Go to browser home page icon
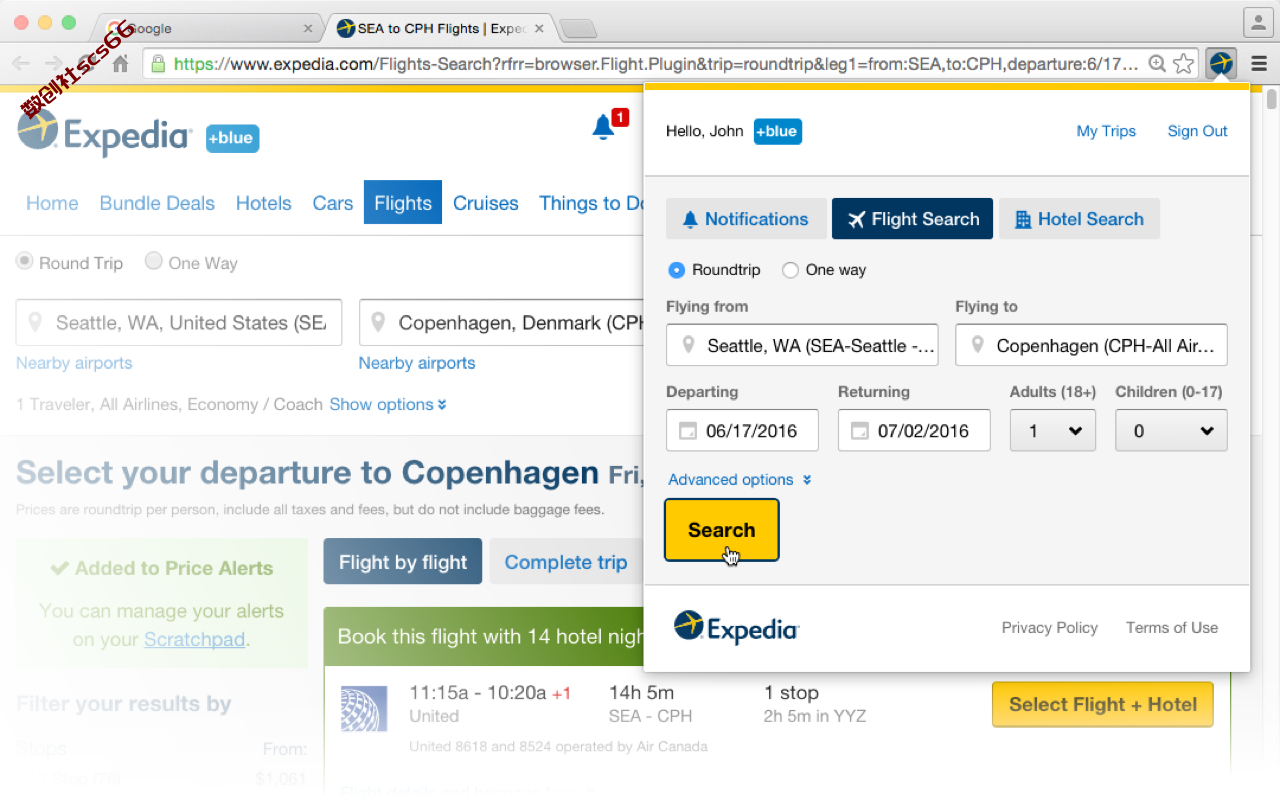Image resolution: width=1280 pixels, height=800 pixels. (120, 64)
